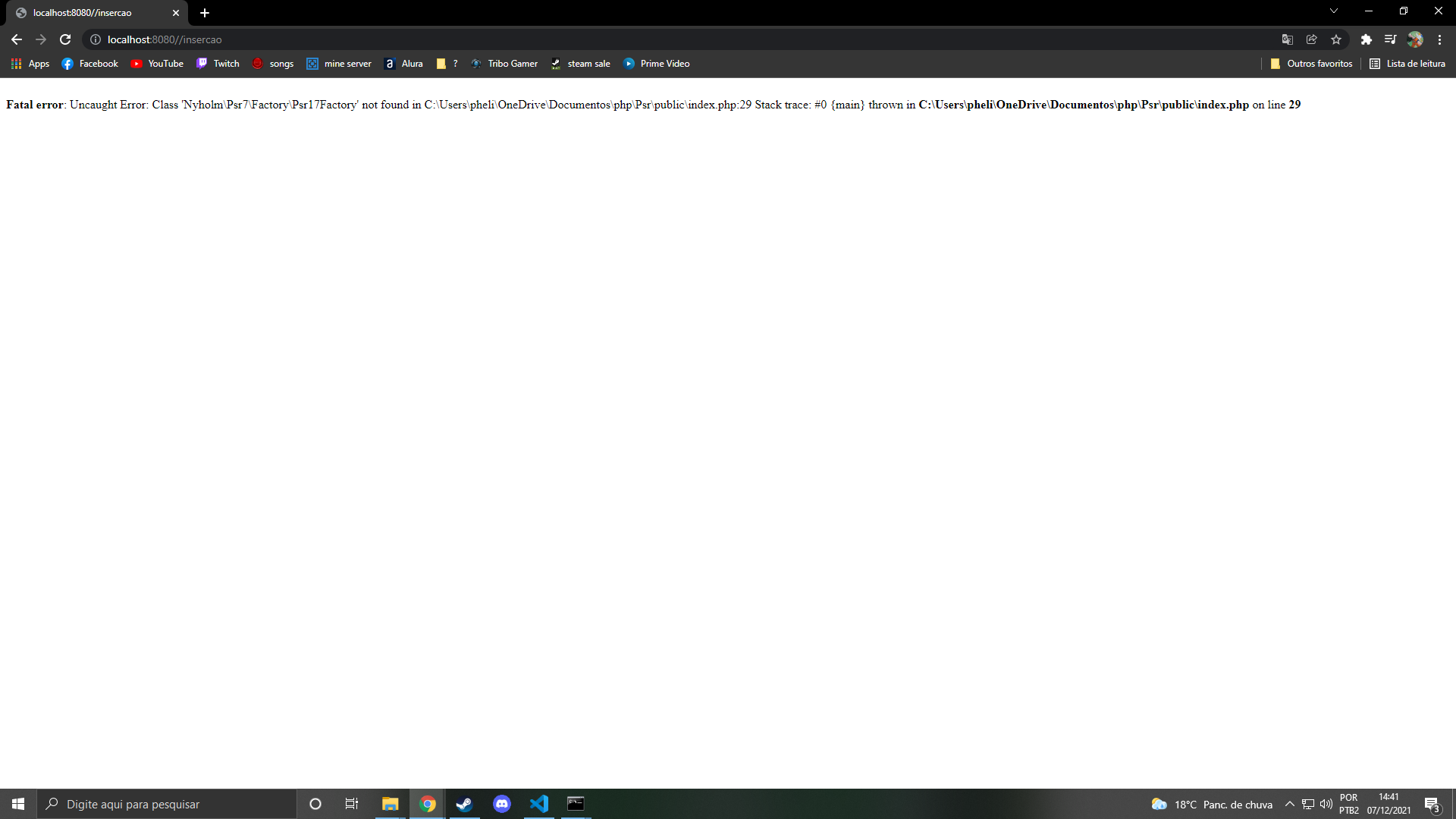Open Task View on the taskbar
This screenshot has width=1456, height=819.
tap(352, 804)
